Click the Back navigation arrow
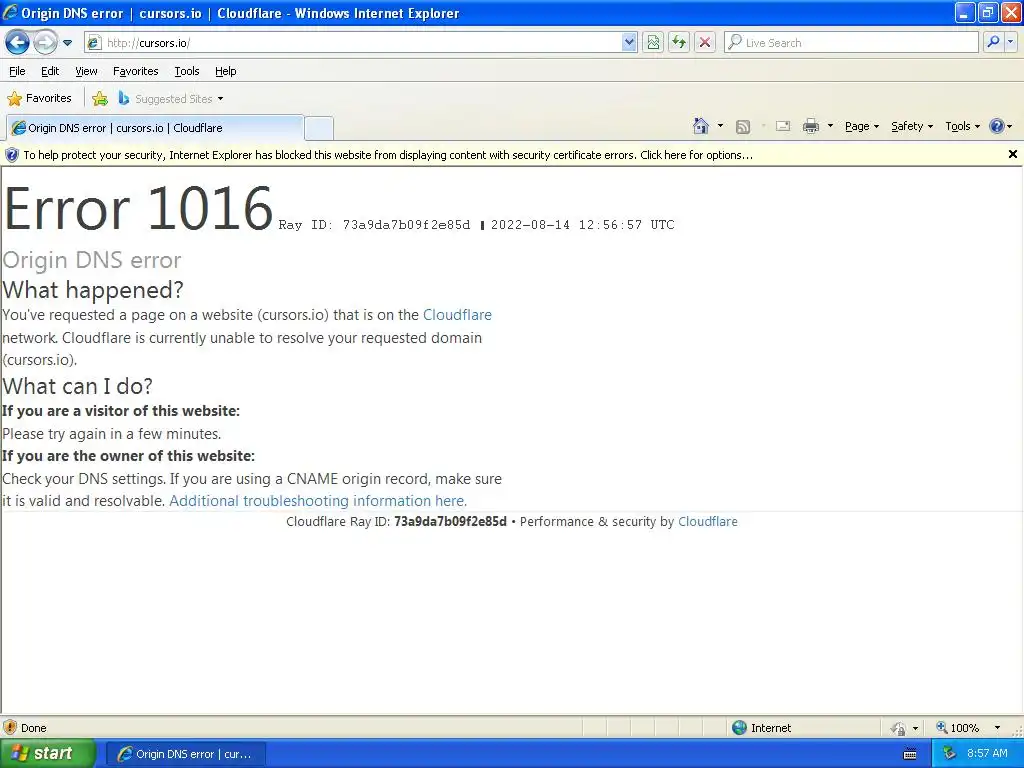 (18, 43)
